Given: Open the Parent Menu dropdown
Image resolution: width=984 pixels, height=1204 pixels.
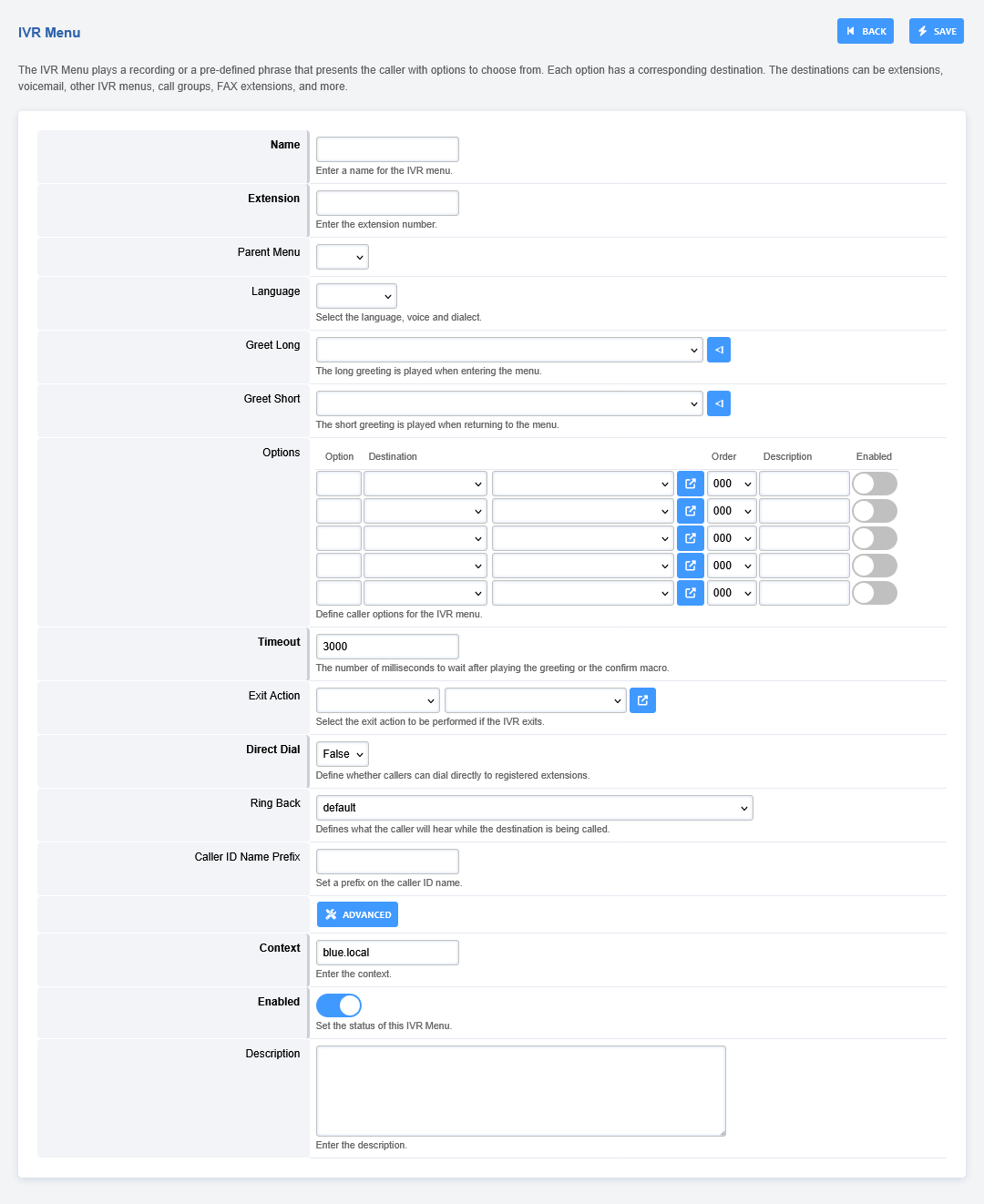Looking at the screenshot, I should click(343, 257).
